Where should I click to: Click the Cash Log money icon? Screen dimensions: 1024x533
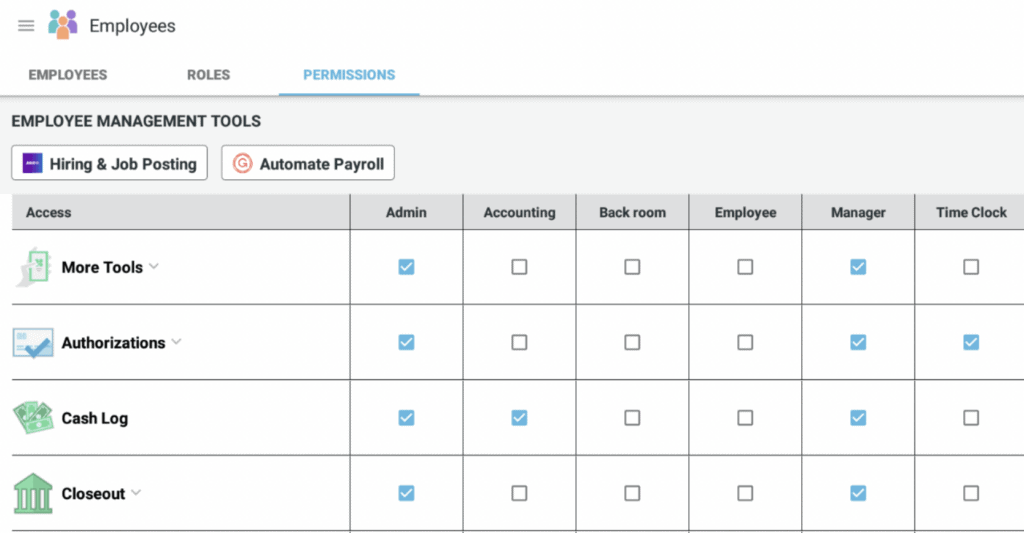[x=33, y=418]
